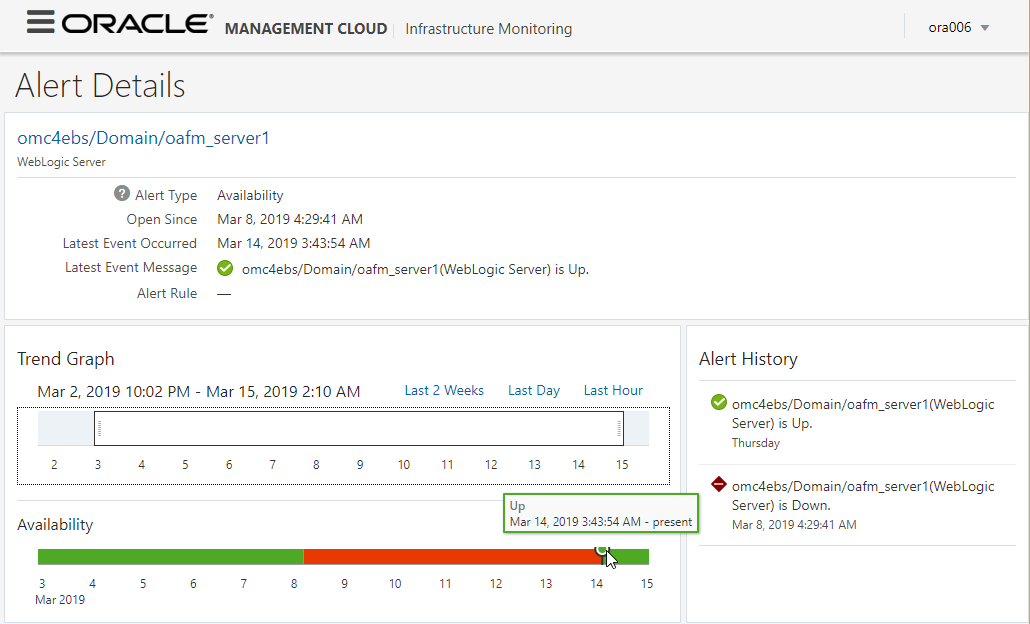The height and width of the screenshot is (624, 1030).
Task: Click the red Down segment of the Availability bar
Action: point(450,557)
